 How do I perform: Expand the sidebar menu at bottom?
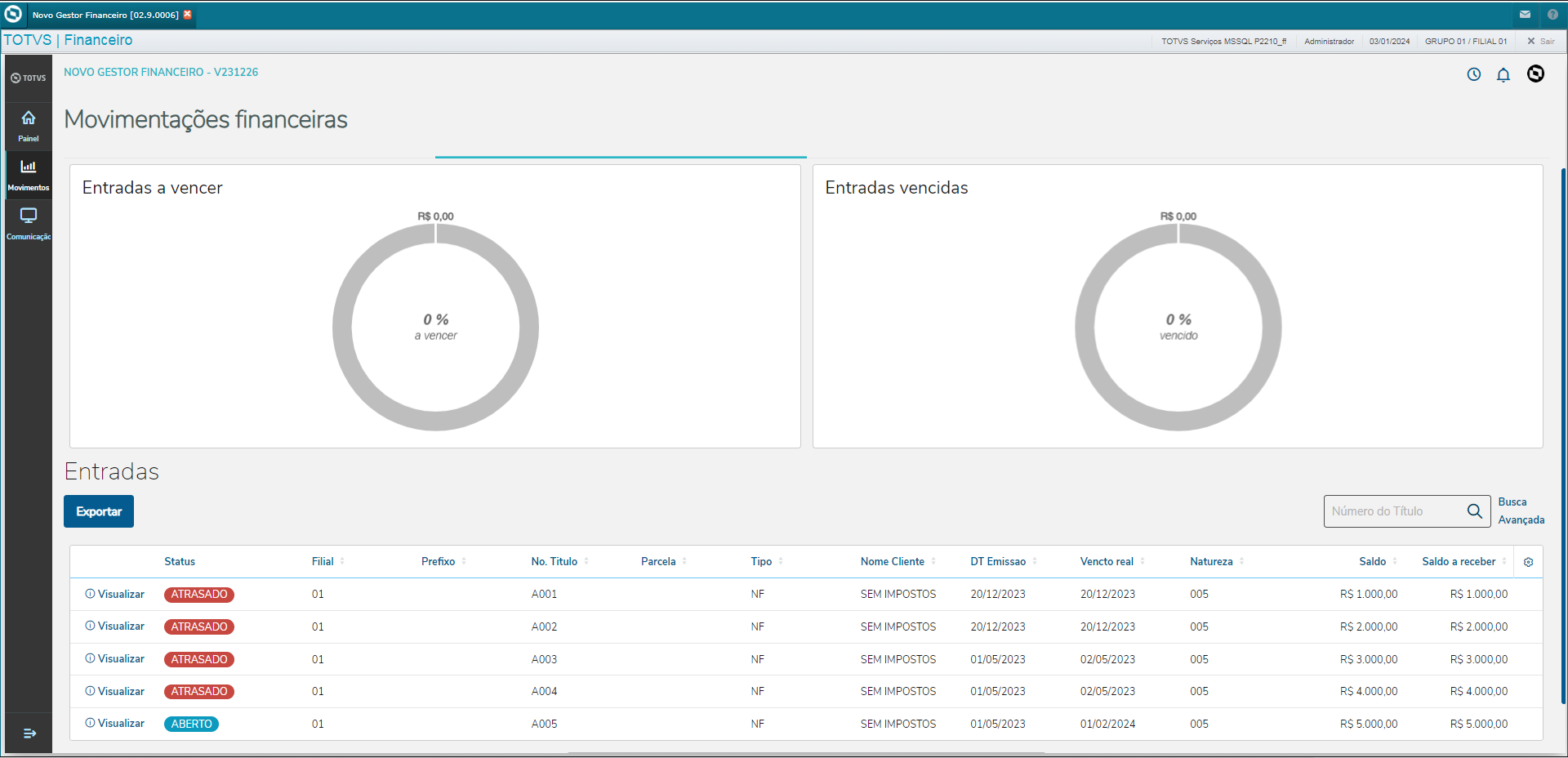coord(29,733)
